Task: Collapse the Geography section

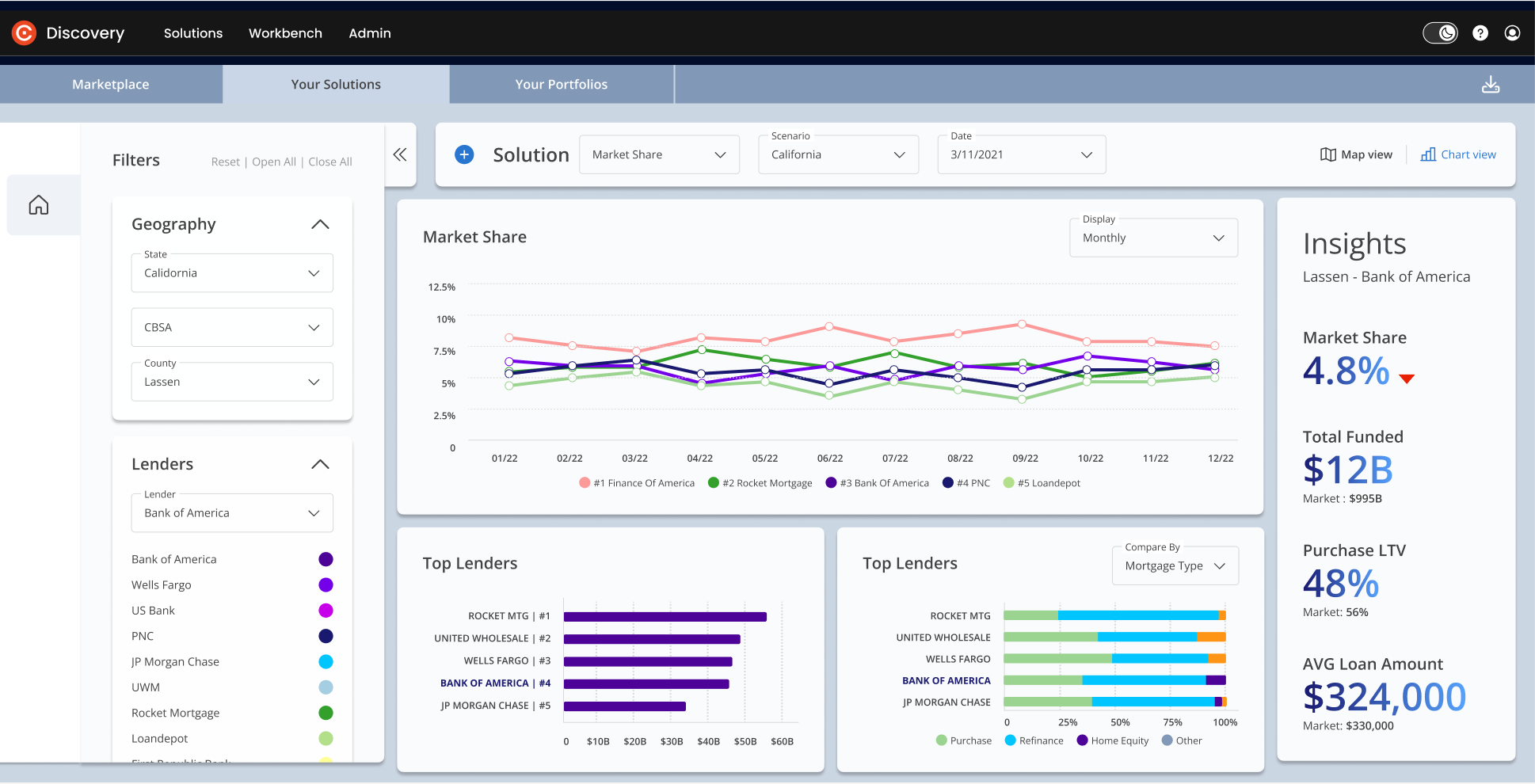Action: (x=320, y=224)
